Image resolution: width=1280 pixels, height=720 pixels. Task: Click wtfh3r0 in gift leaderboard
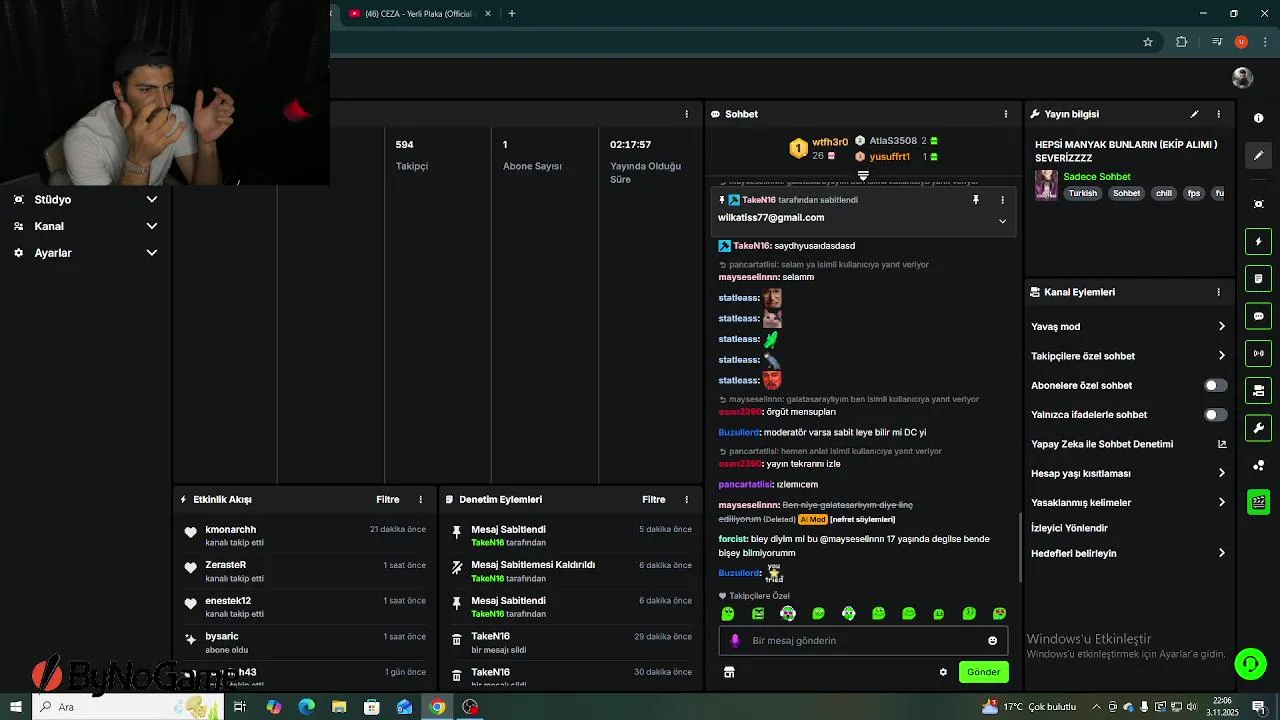coord(830,142)
